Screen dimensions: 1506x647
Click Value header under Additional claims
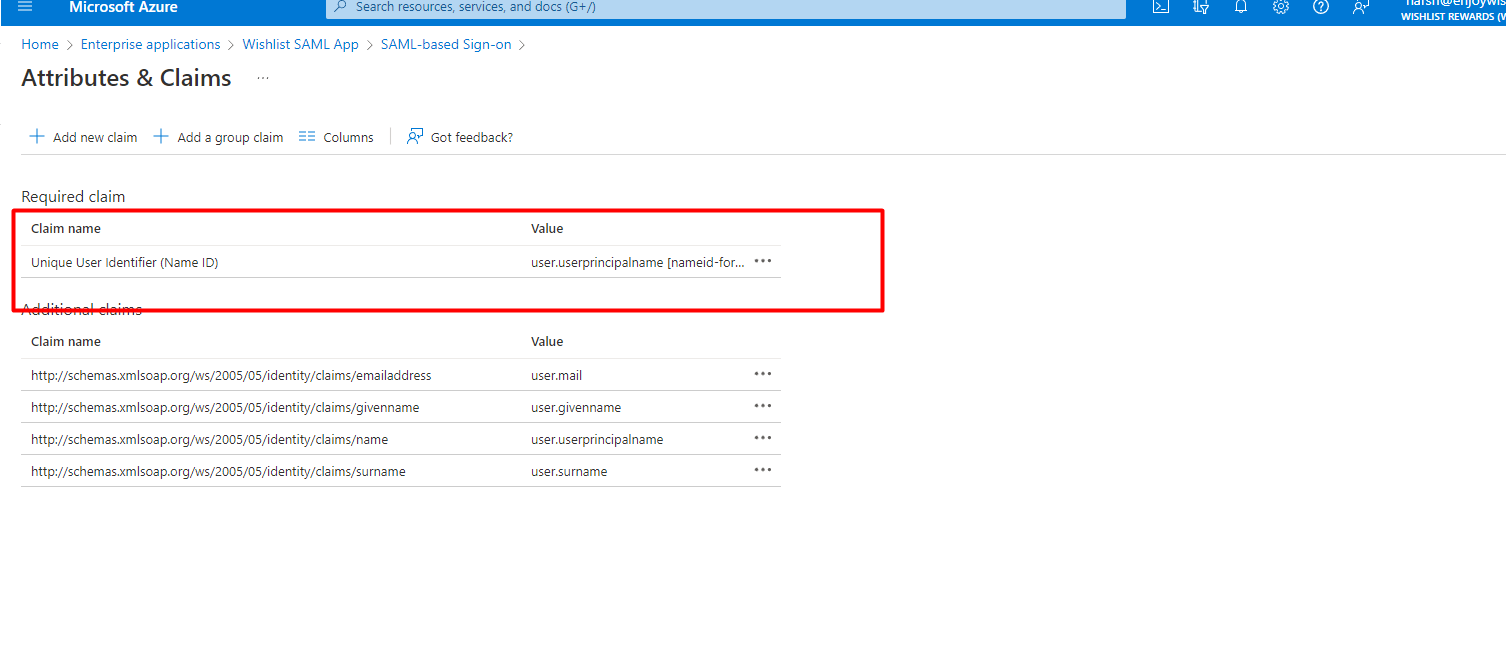[547, 342]
